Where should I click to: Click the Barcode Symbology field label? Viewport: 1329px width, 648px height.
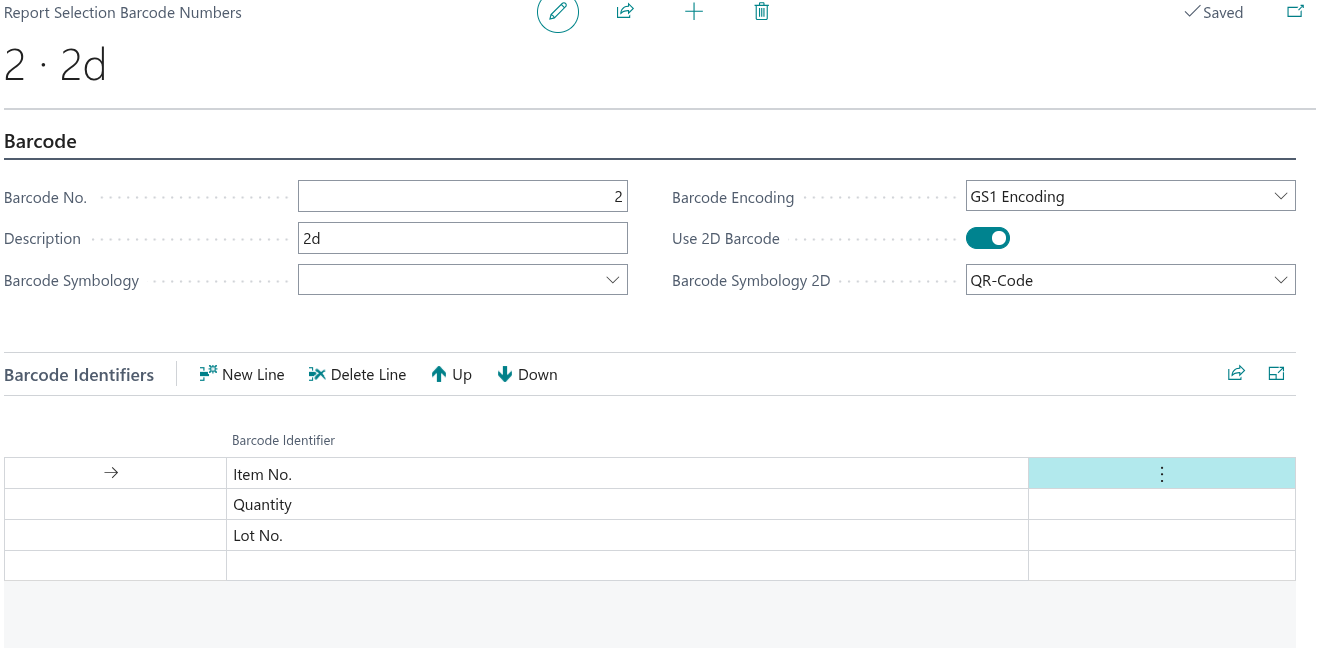(x=71, y=281)
